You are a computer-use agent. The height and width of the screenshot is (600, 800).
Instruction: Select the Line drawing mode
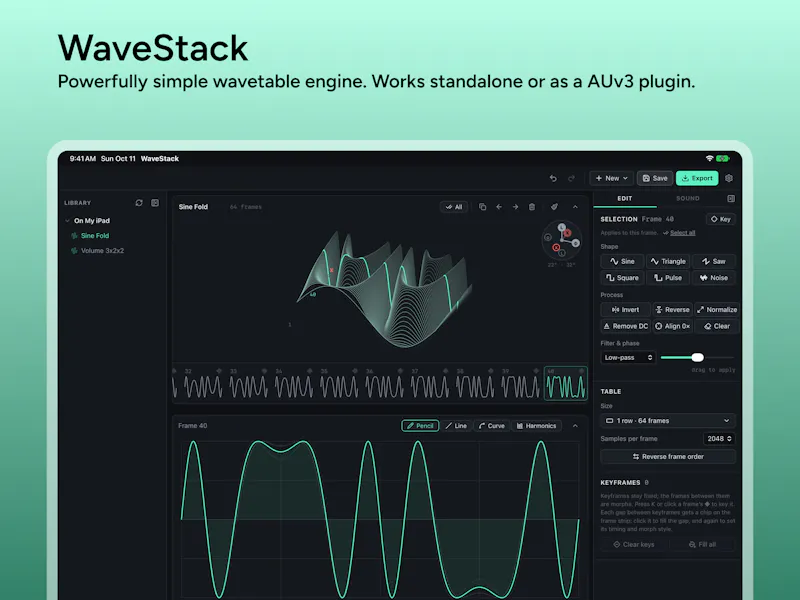456,426
